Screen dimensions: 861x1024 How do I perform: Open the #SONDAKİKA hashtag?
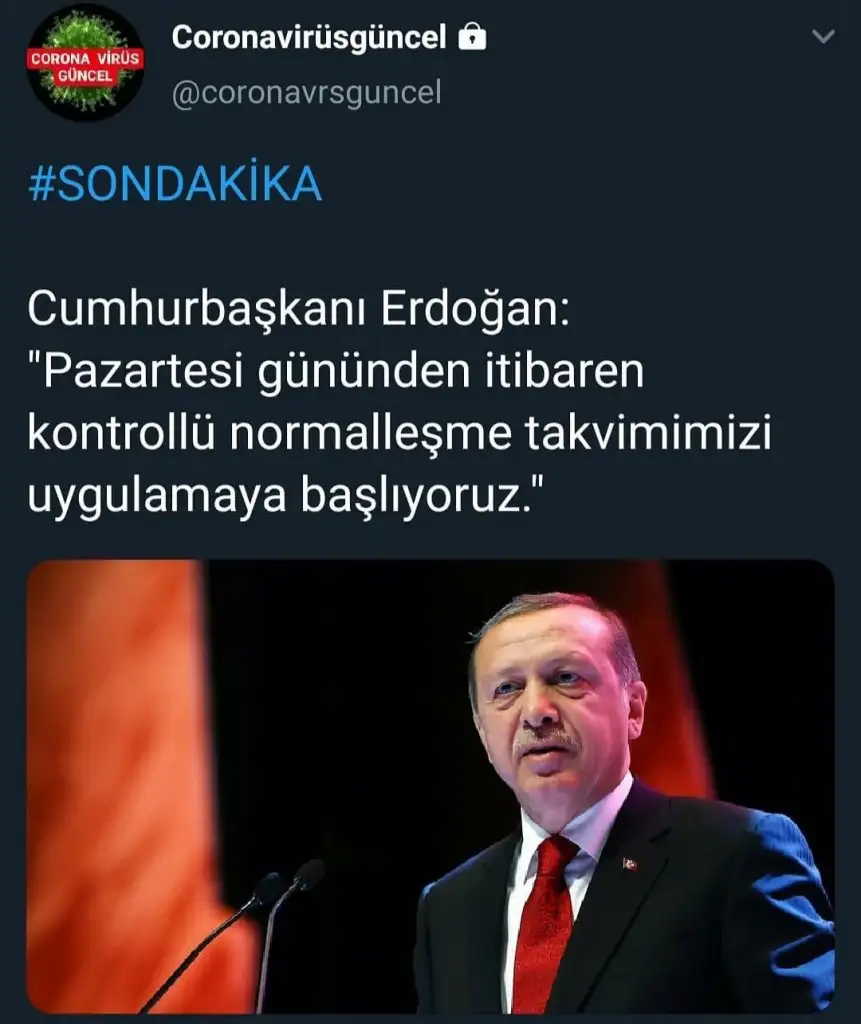coord(175,184)
